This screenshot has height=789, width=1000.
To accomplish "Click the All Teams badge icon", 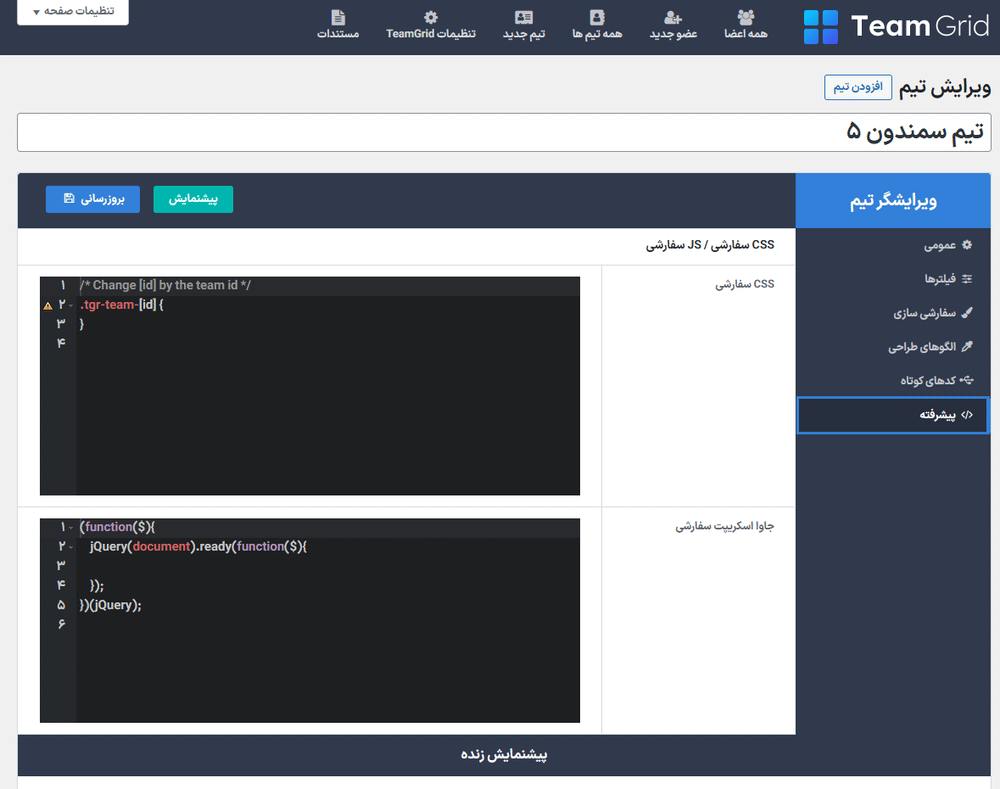I will [597, 17].
